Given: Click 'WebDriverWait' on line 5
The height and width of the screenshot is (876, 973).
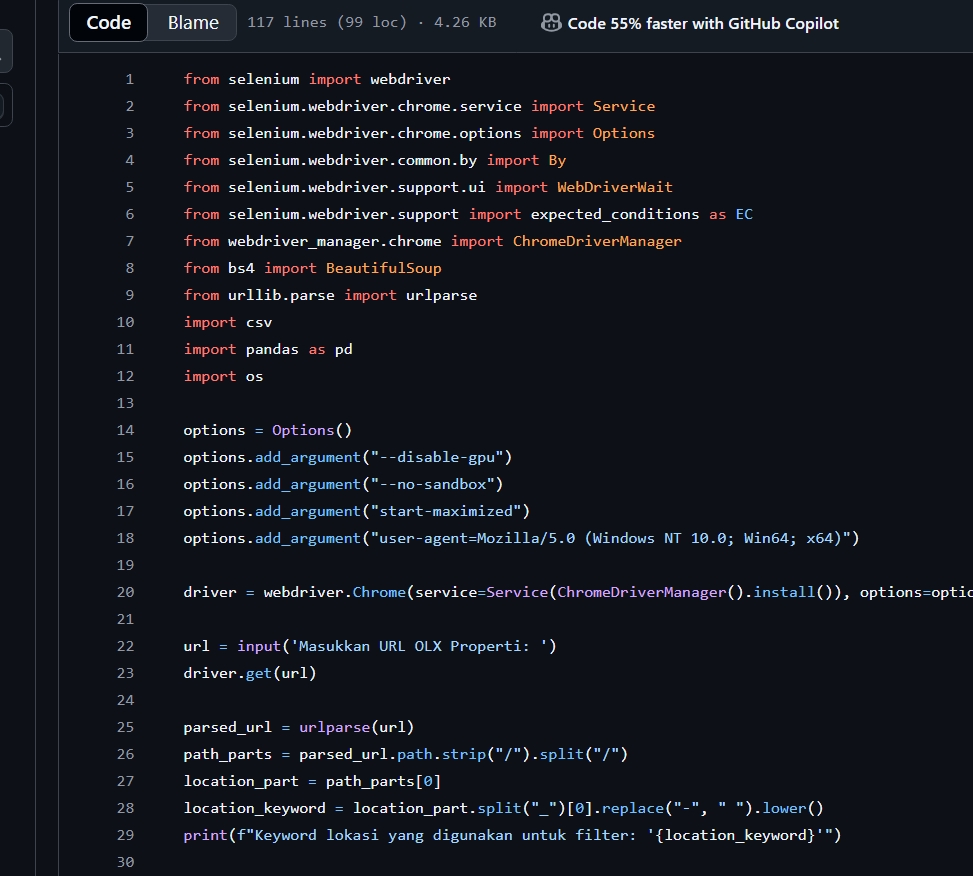Looking at the screenshot, I should [x=614, y=187].
